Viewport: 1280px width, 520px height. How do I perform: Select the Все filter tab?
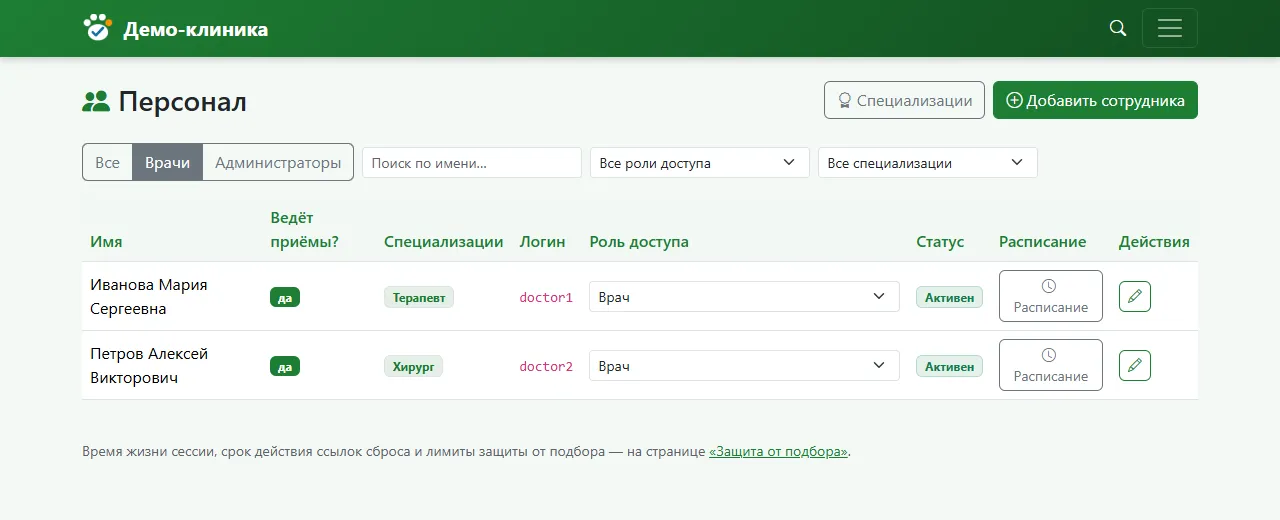(x=107, y=162)
